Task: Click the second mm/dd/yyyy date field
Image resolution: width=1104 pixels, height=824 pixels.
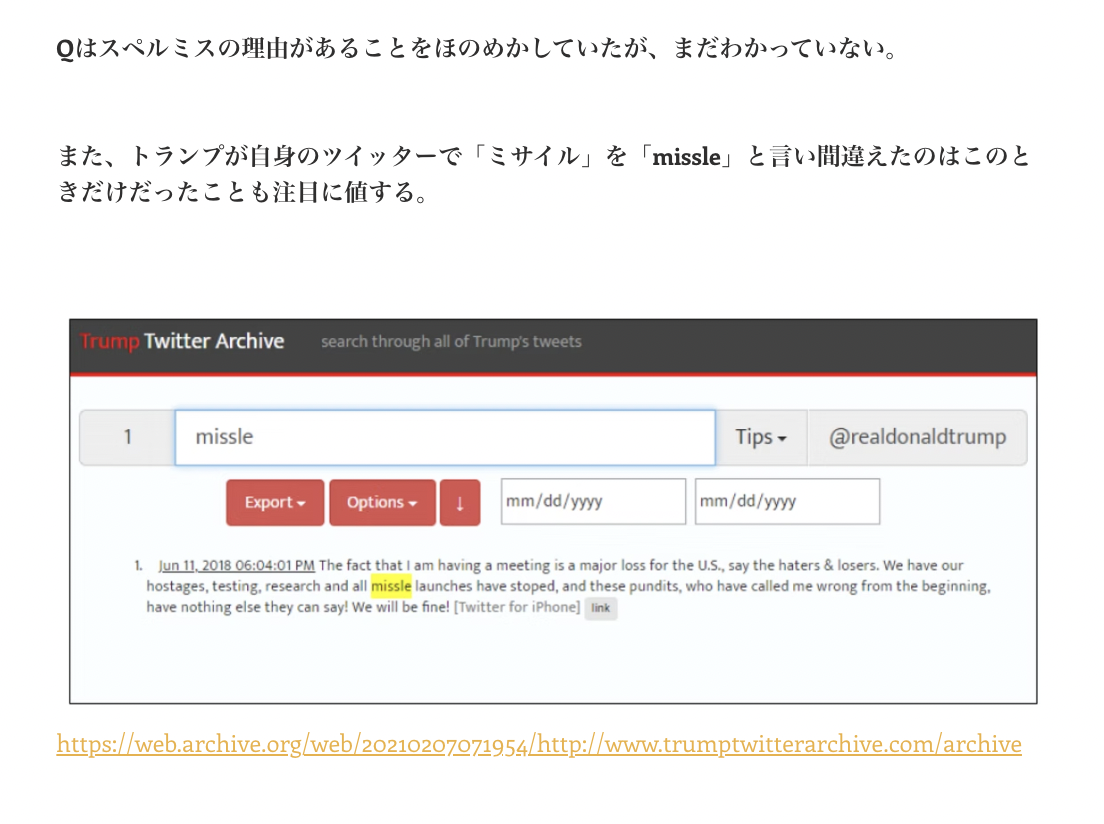Action: pos(787,501)
